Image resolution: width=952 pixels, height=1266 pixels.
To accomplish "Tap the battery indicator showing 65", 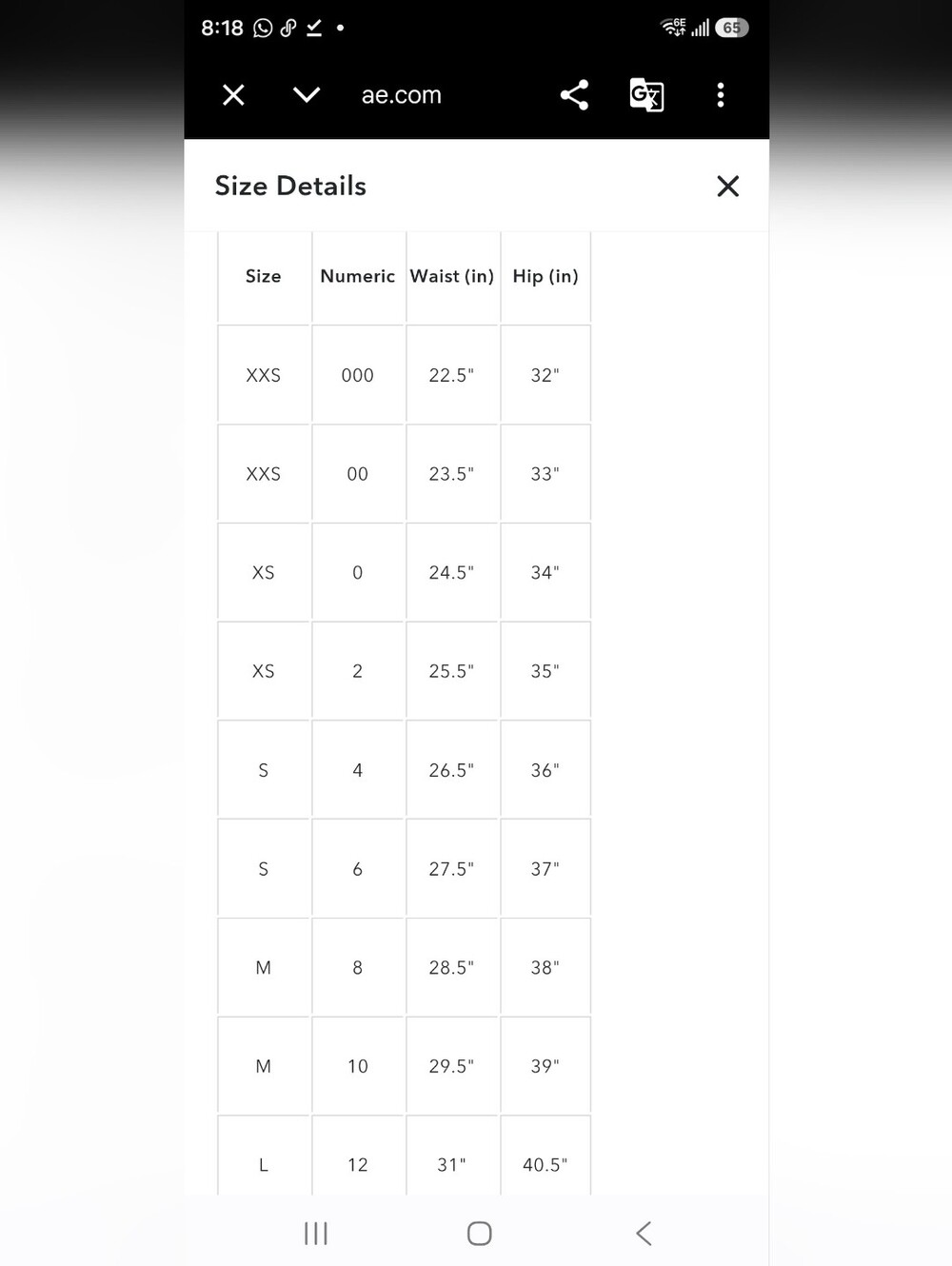I will (731, 28).
